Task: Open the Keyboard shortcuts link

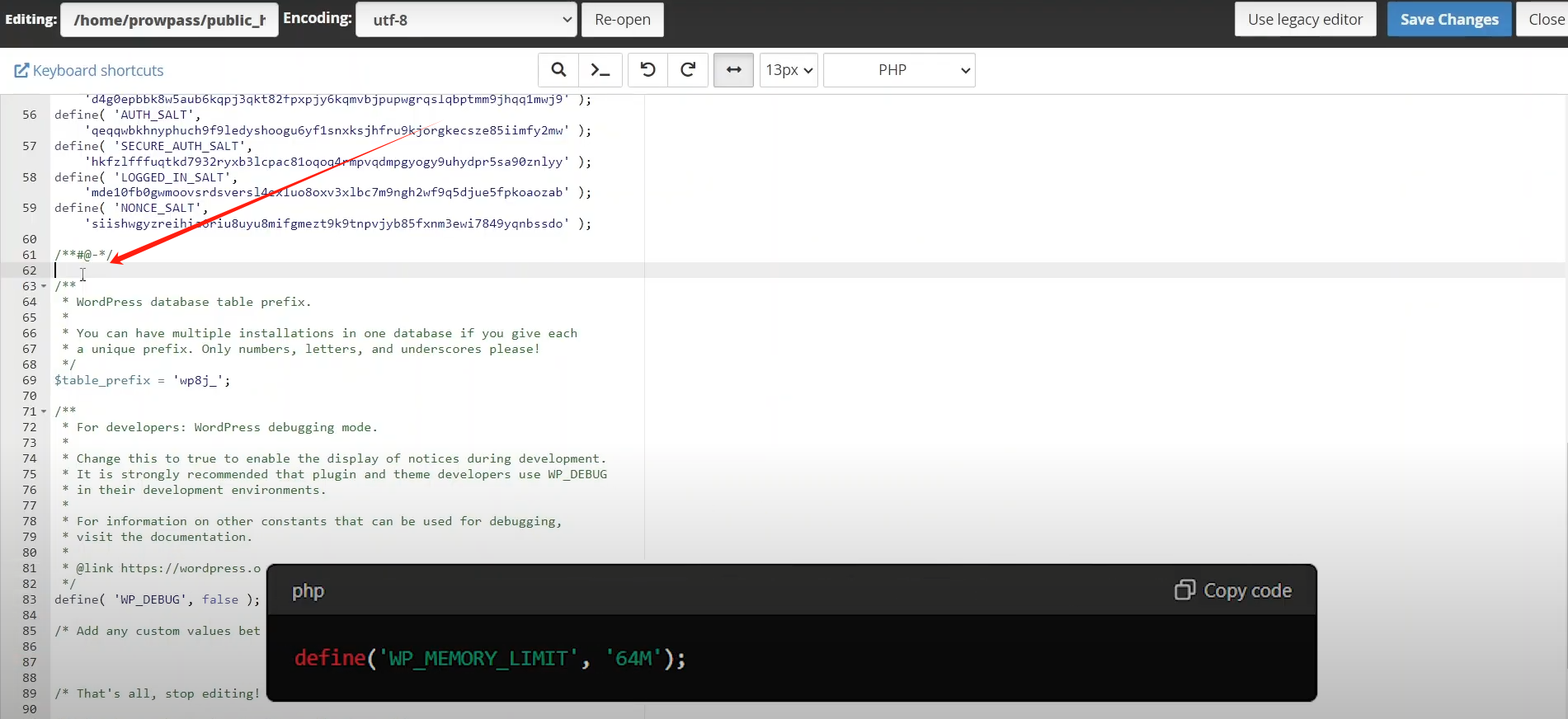Action: click(x=97, y=71)
